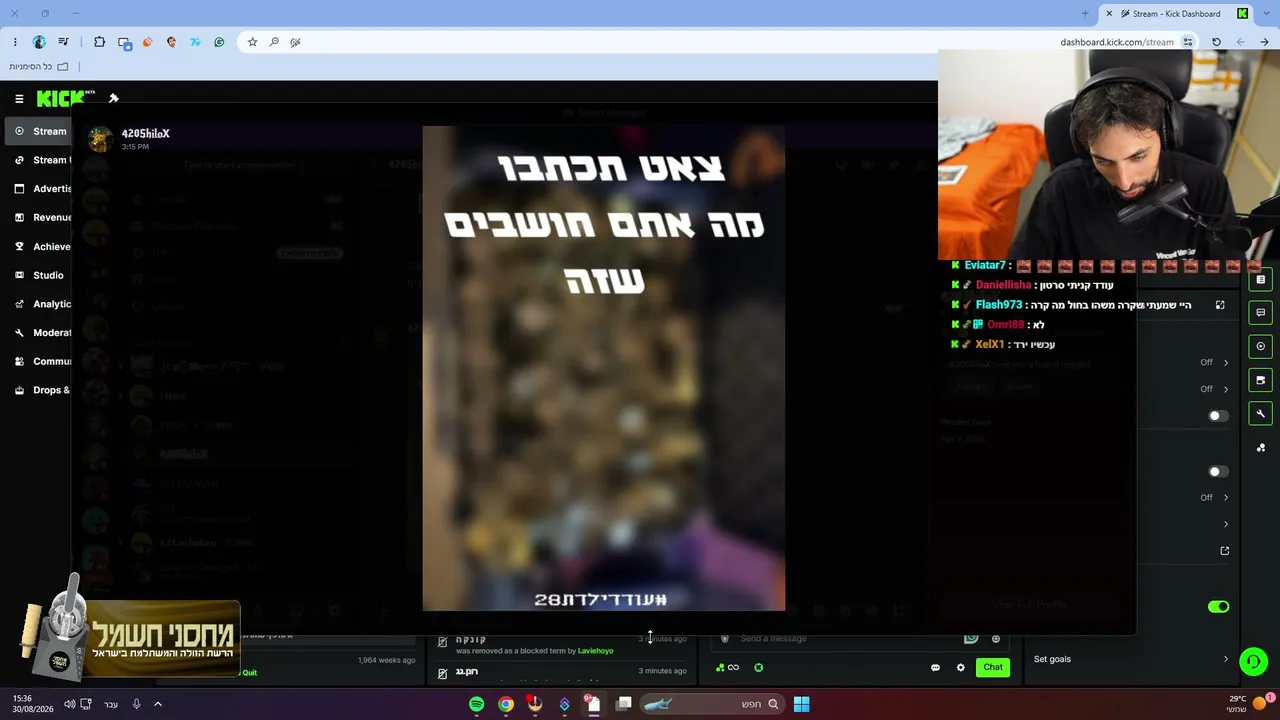Screen dimensions: 1280x720
Task: Click the green headset support button
Action: pos(1253,662)
